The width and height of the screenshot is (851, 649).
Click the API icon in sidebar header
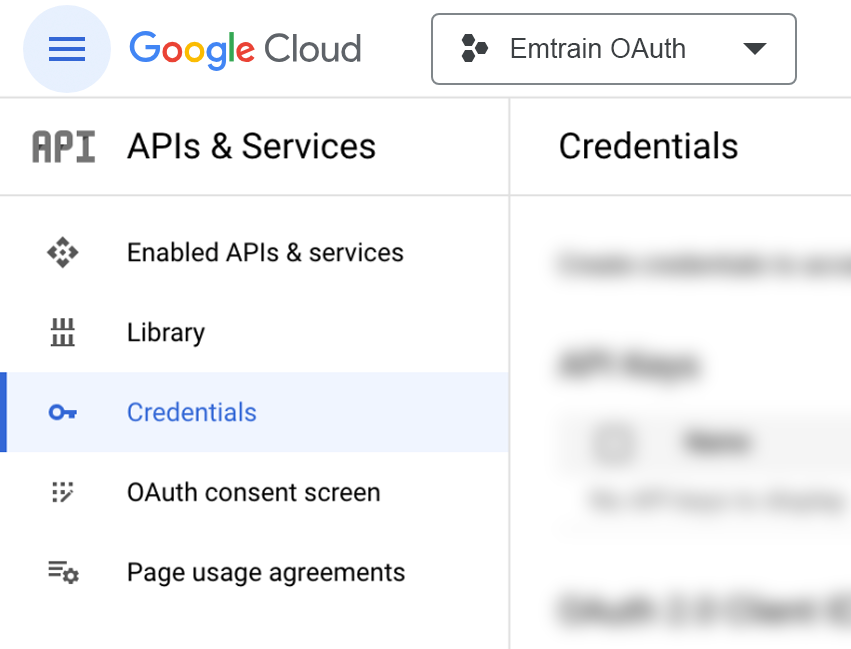pos(64,147)
